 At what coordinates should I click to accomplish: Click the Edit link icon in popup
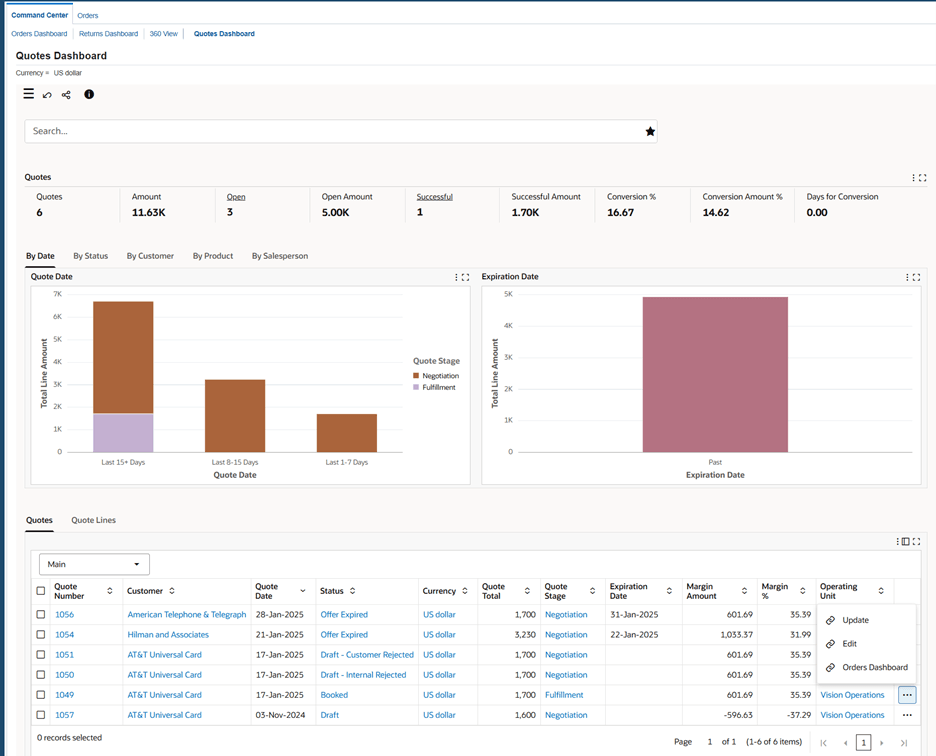click(x=830, y=644)
